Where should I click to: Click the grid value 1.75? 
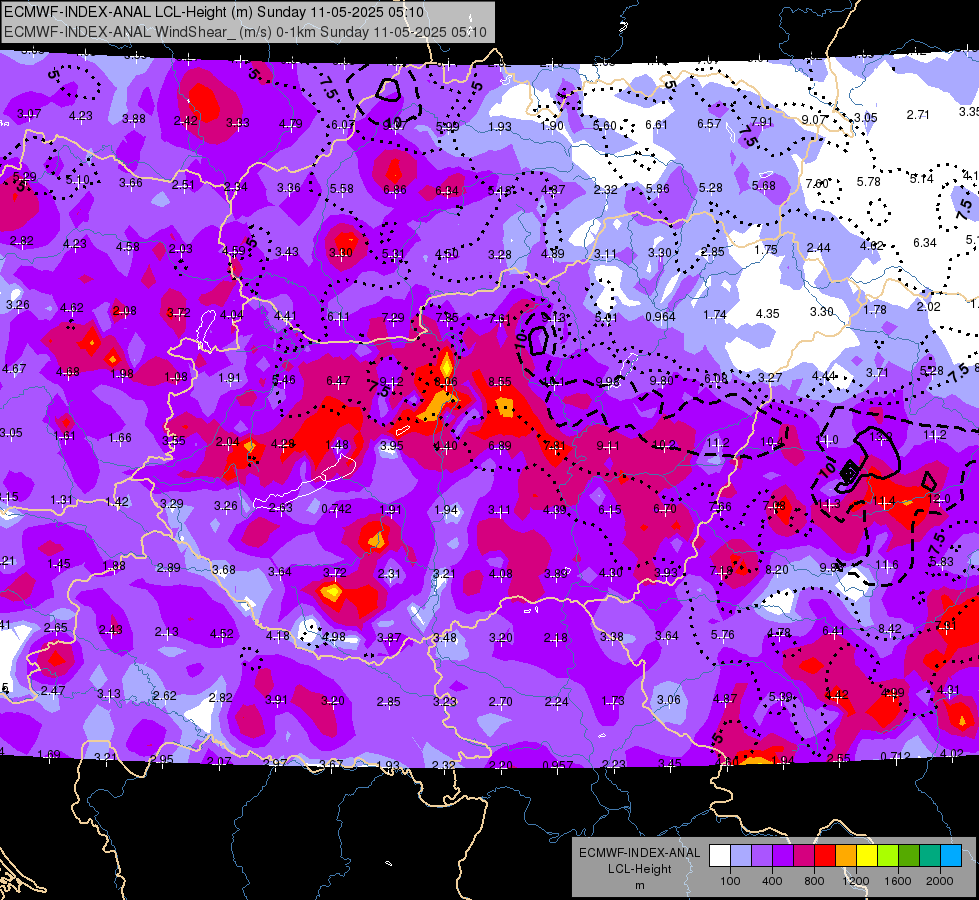point(765,250)
